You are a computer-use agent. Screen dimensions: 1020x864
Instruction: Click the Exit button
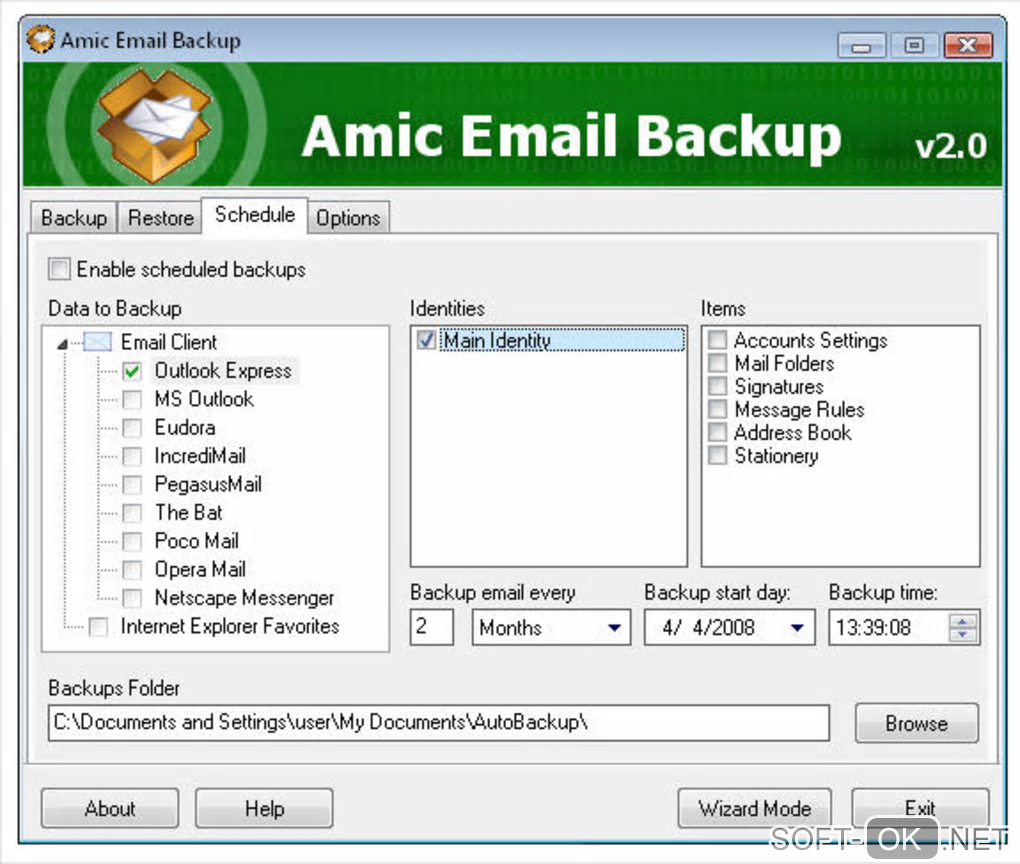coord(920,808)
